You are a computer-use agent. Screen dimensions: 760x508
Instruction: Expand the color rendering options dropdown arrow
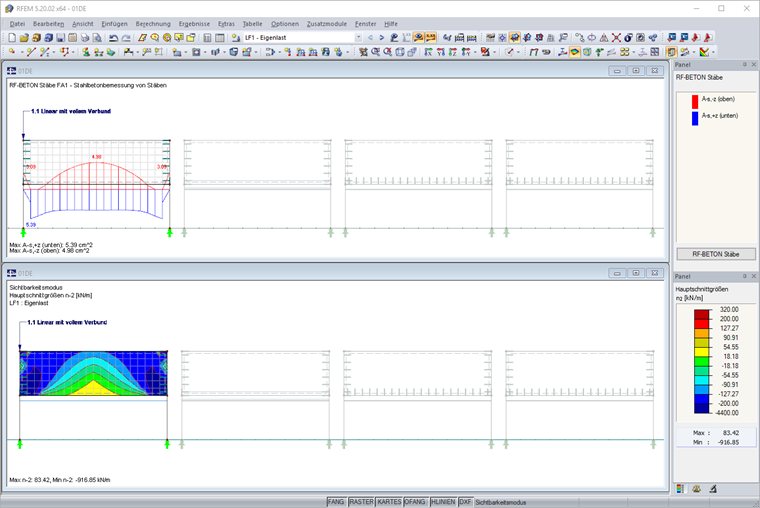click(x=713, y=52)
